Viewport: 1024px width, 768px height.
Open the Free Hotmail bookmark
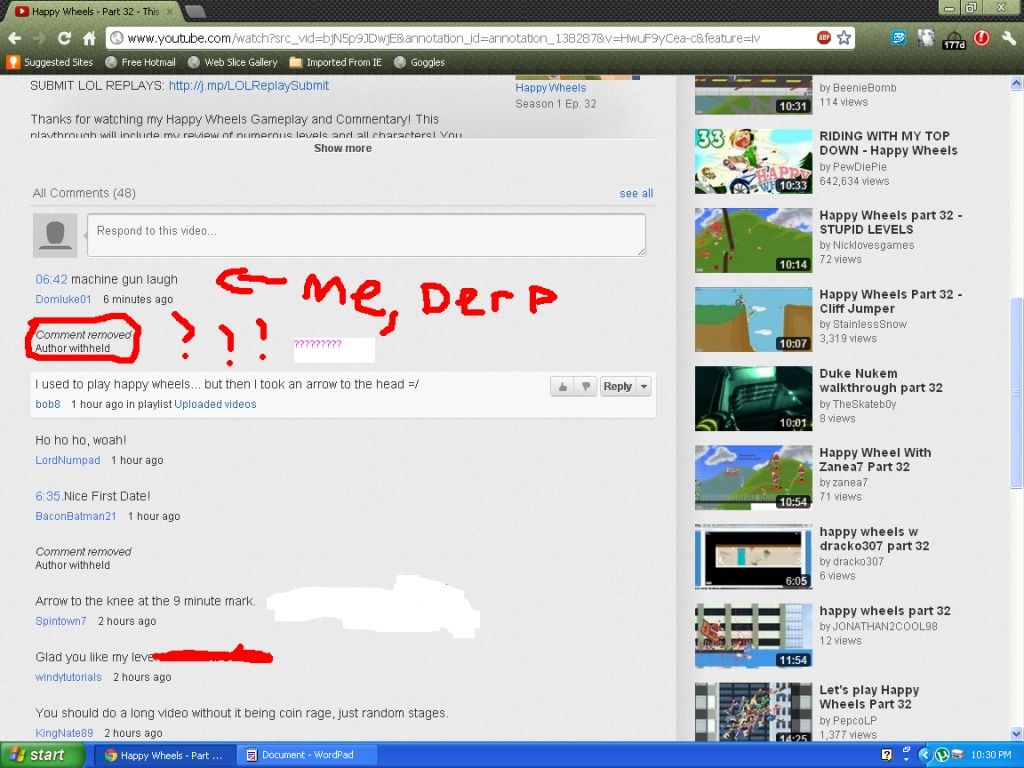(x=140, y=62)
